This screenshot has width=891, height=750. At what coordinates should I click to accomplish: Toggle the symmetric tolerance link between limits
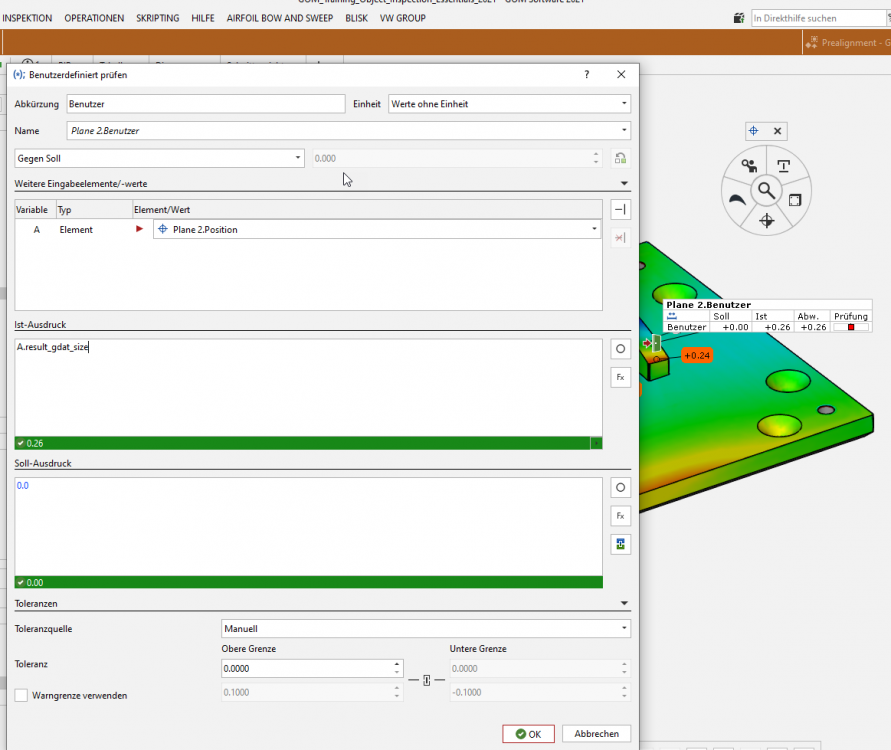click(x=426, y=681)
